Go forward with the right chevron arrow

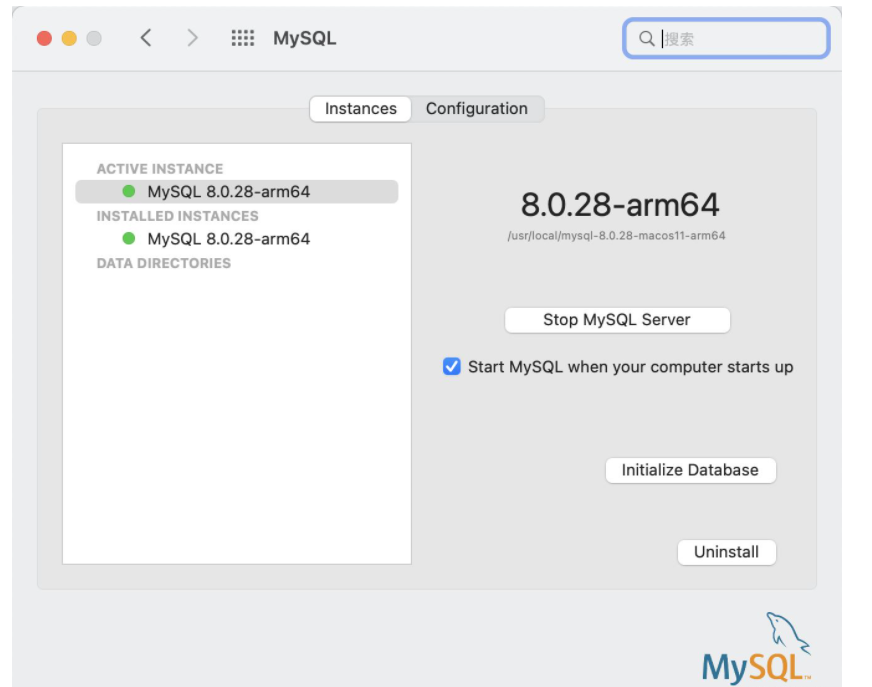[x=192, y=38]
